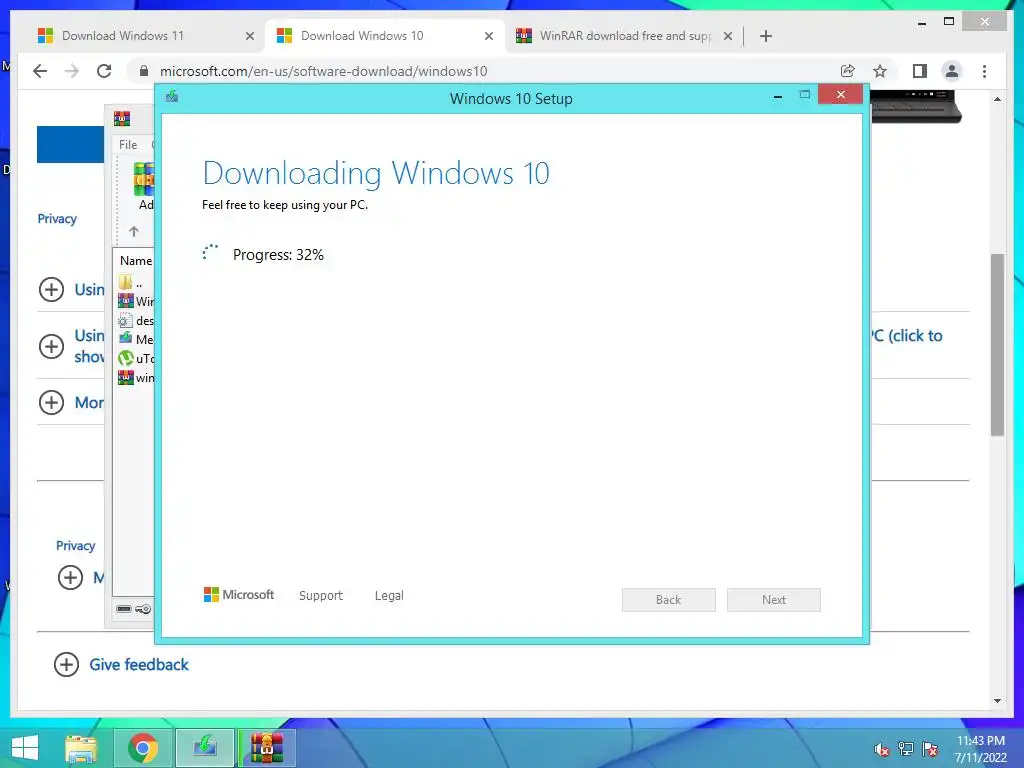Open the Chrome profile menu
The image size is (1024, 768).
(x=952, y=71)
